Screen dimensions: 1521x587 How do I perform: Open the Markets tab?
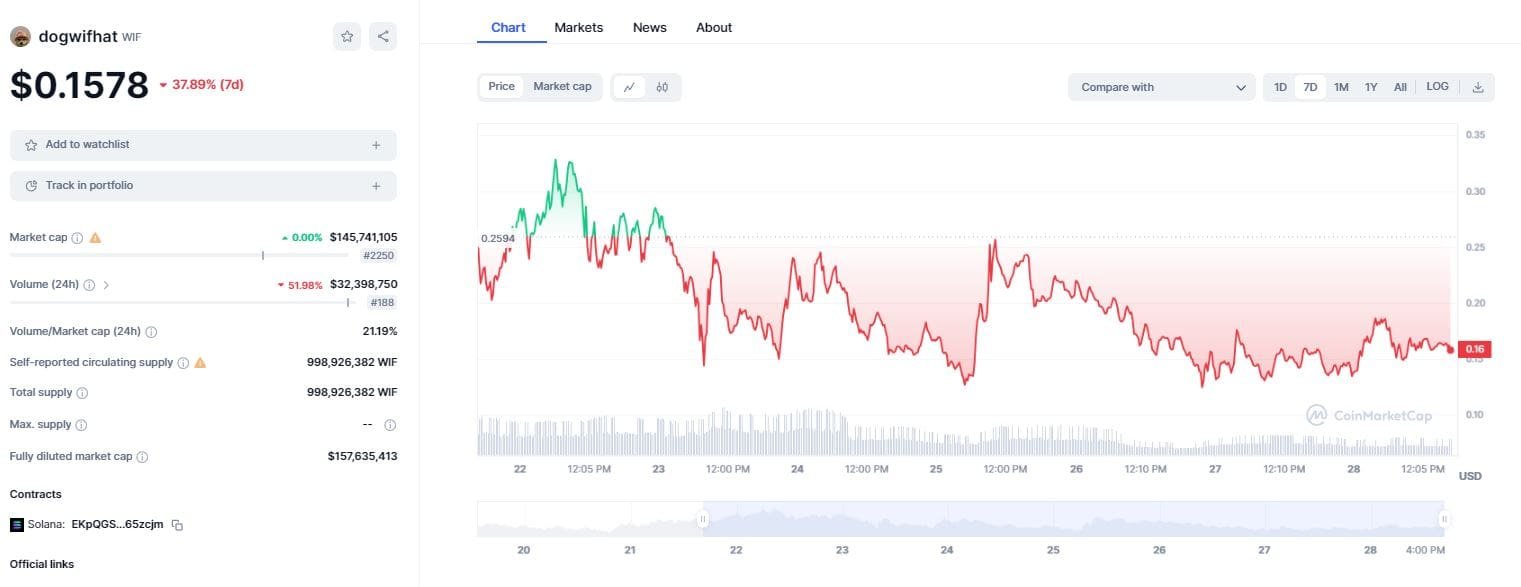(x=578, y=28)
